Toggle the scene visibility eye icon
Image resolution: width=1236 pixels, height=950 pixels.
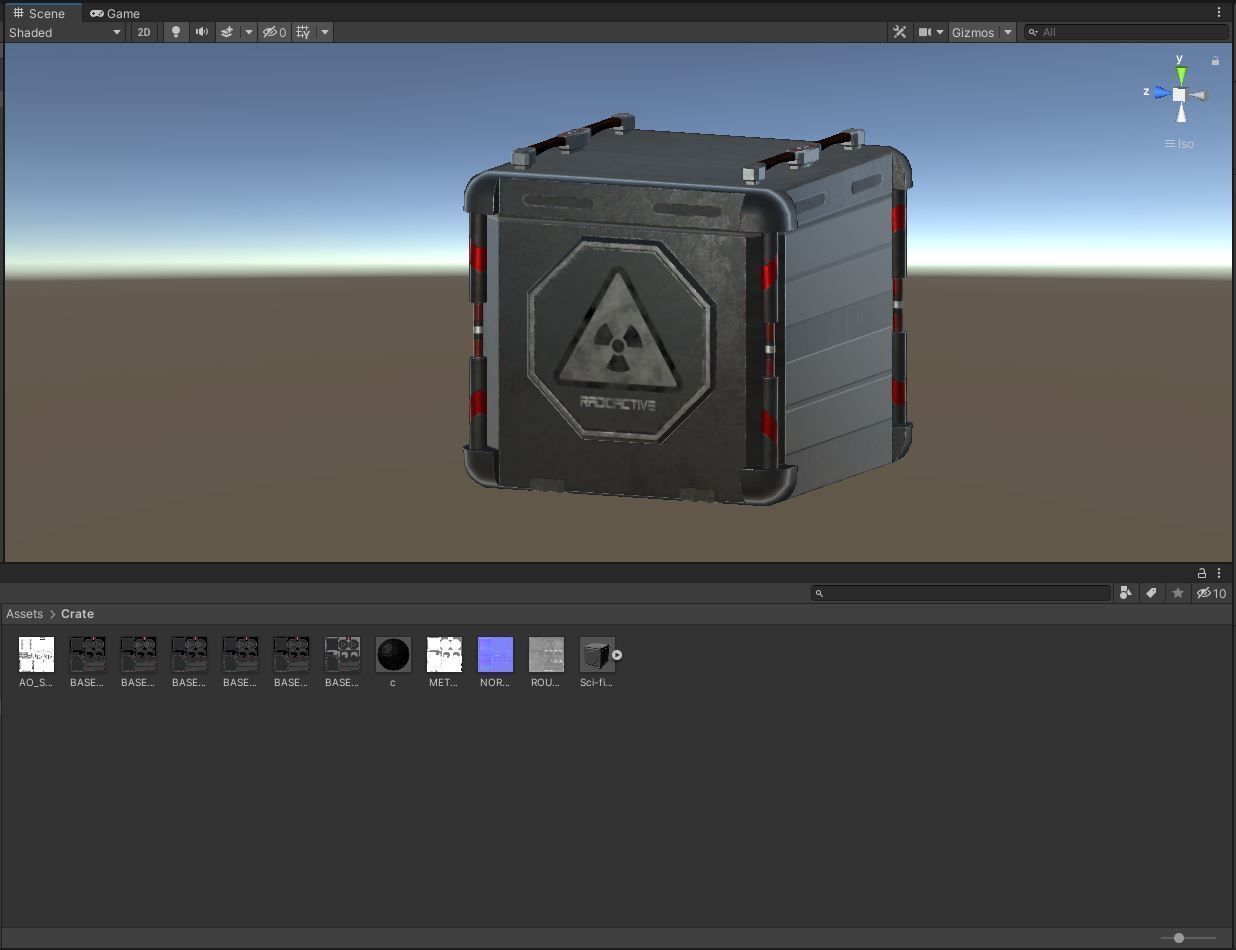(270, 32)
